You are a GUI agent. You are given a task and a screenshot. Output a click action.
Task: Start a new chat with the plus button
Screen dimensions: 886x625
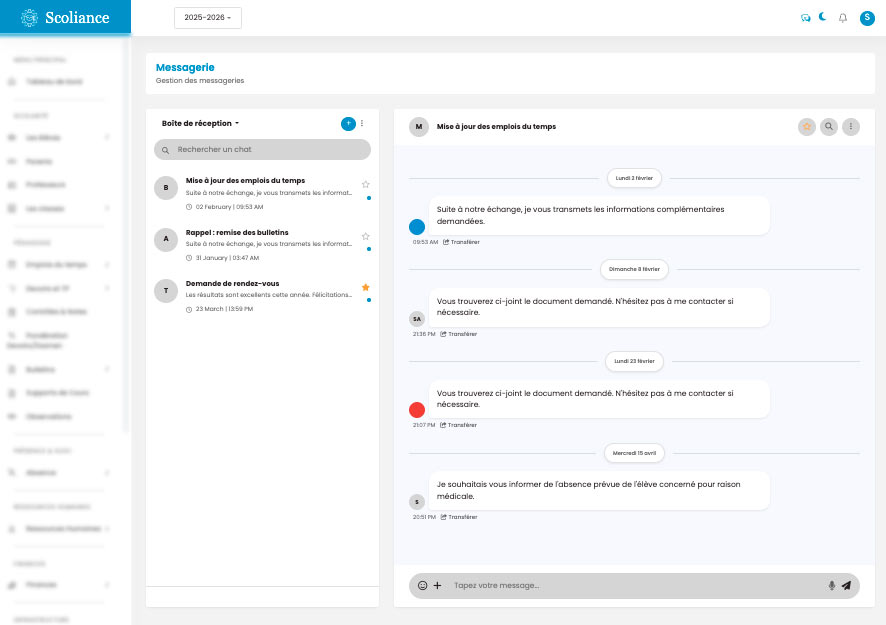(x=348, y=123)
